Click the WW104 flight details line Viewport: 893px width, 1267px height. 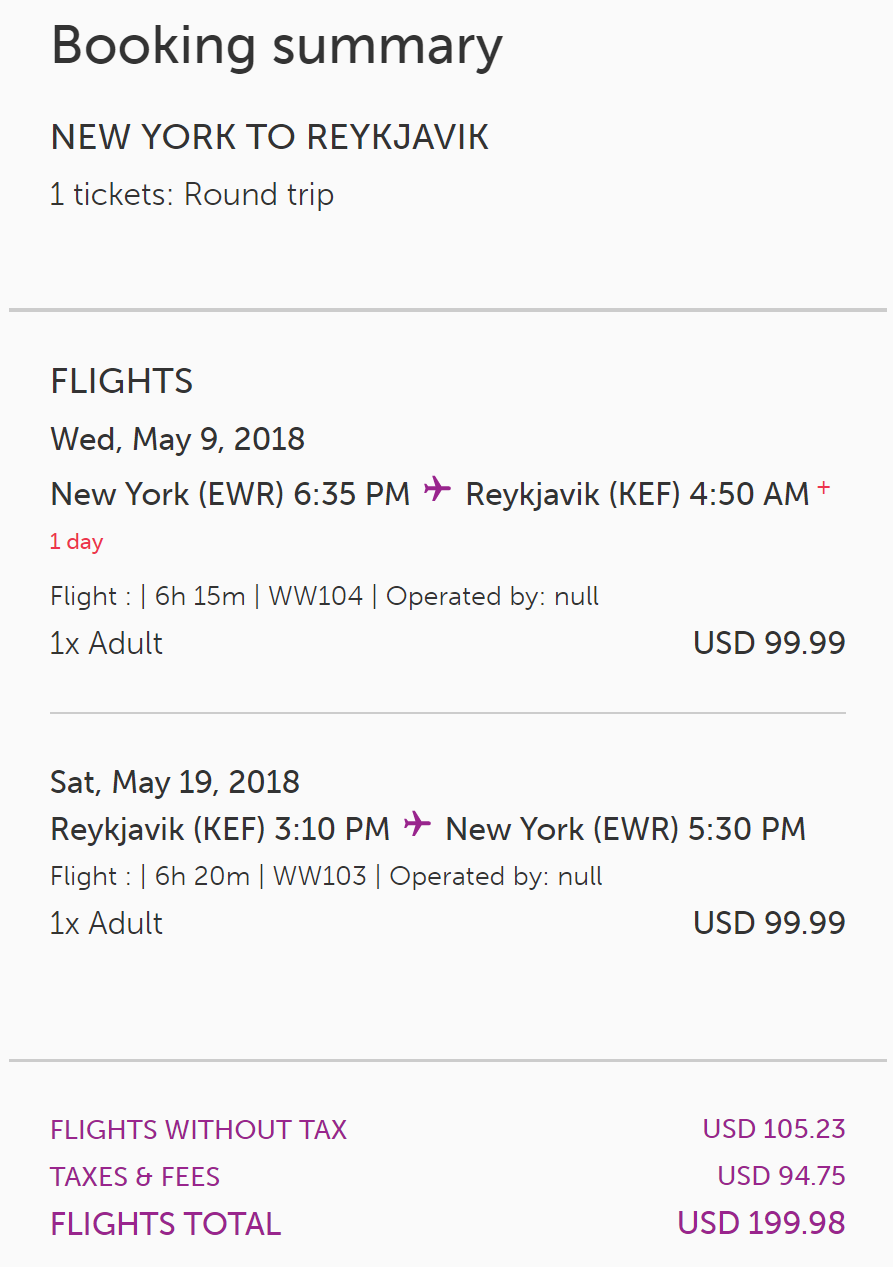point(324,597)
